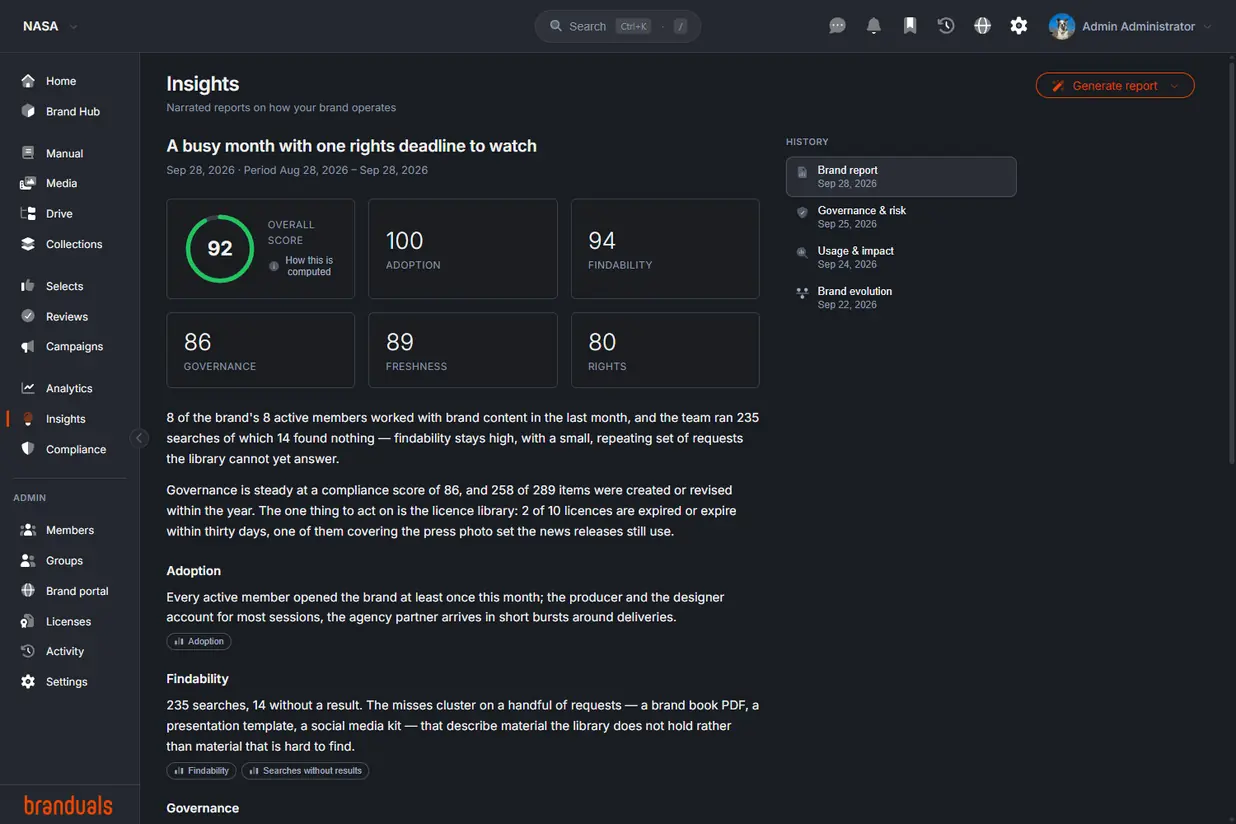
Task: Open the Brand report history entry
Action: [x=901, y=176]
